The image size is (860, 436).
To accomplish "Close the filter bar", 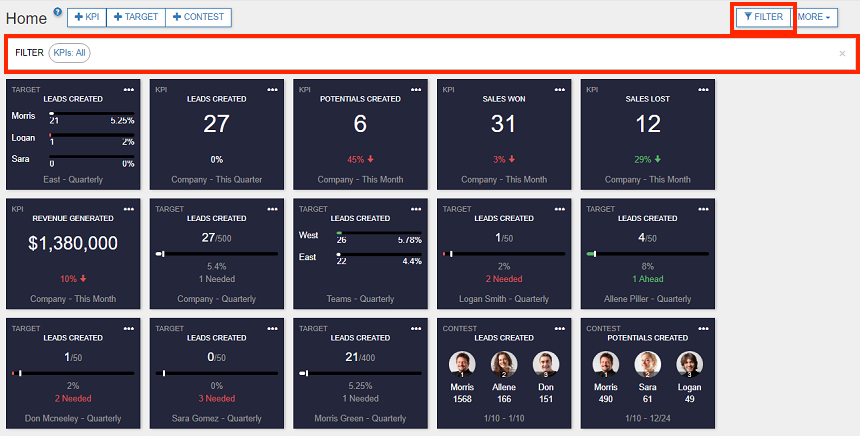I will tap(842, 53).
